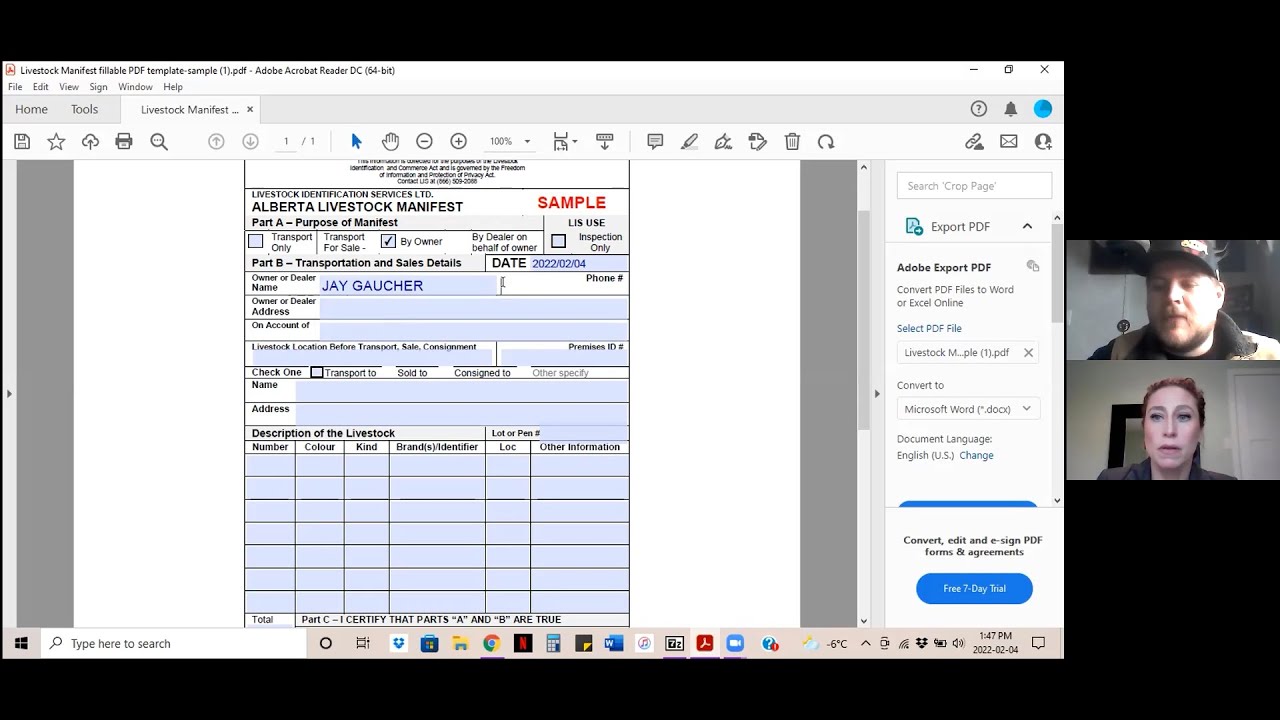Uncheck the By Owner checkbox
Screen dimensions: 1280x720
(388, 241)
